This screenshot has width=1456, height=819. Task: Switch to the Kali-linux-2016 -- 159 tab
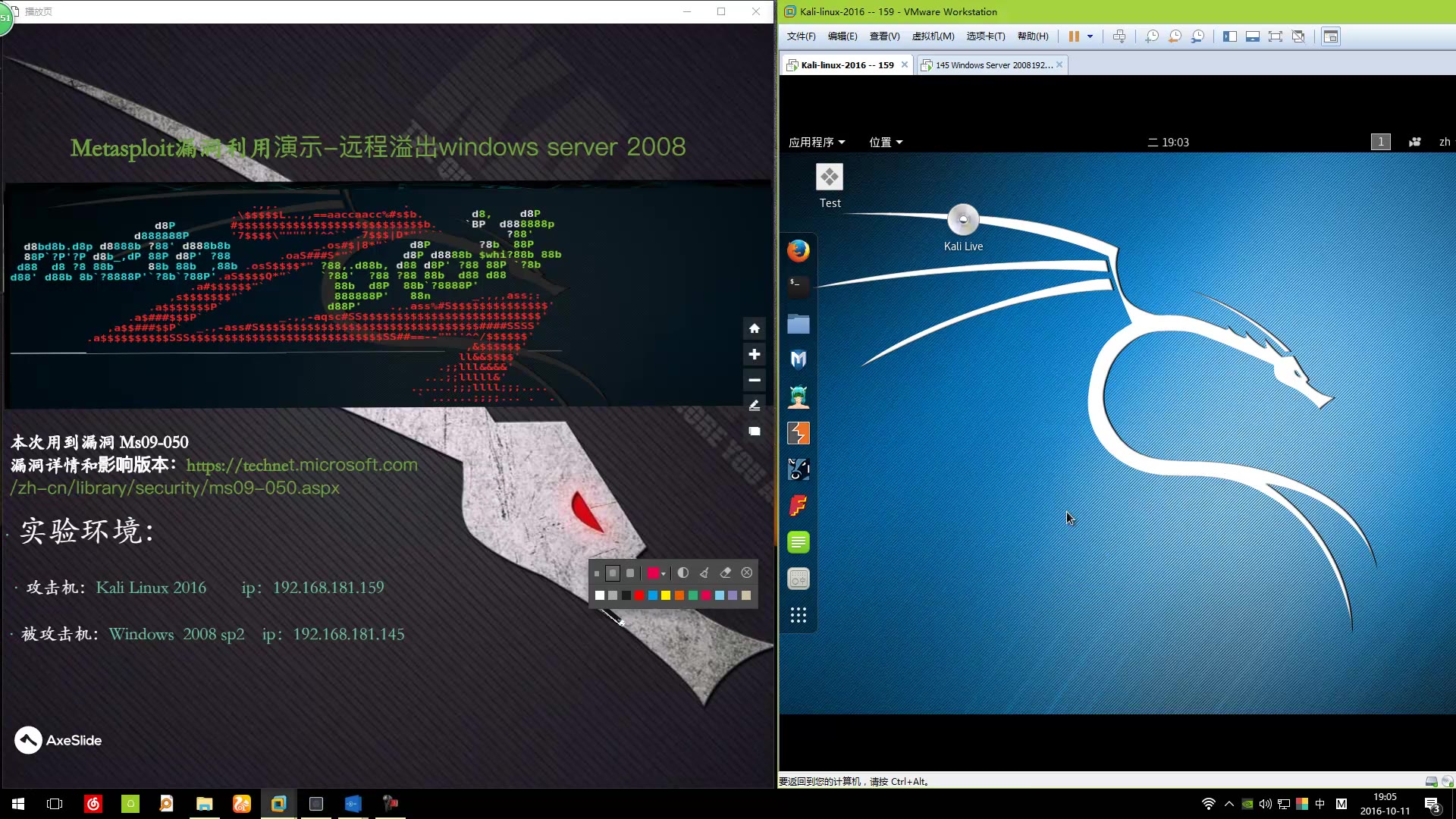point(846,65)
